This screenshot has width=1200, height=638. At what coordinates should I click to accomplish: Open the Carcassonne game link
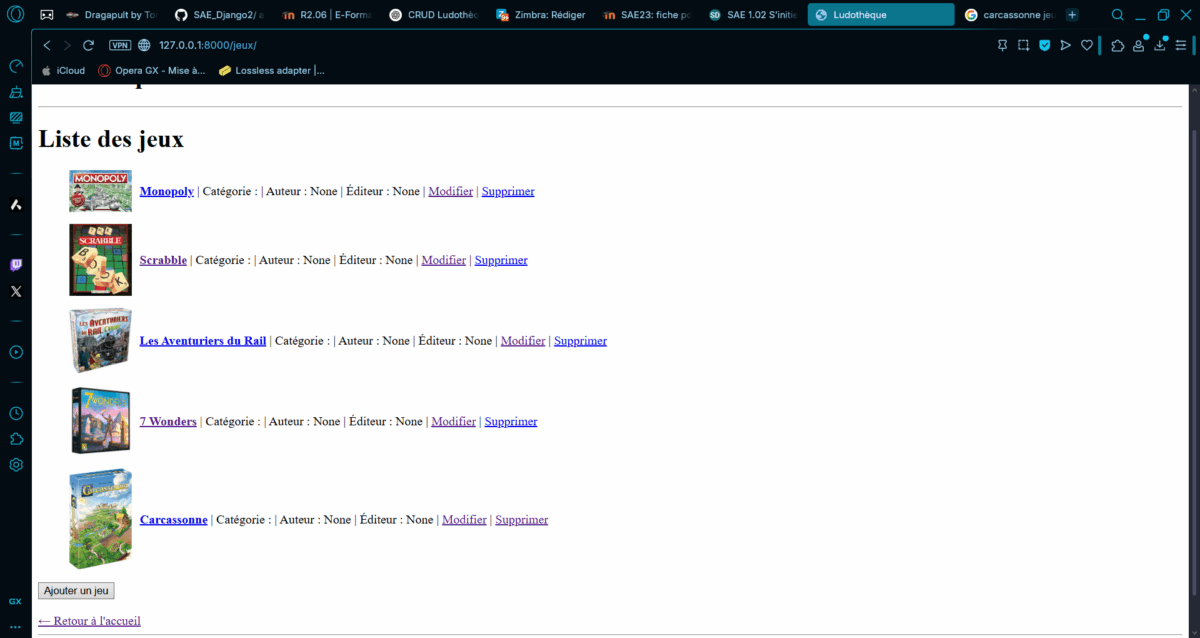[174, 519]
